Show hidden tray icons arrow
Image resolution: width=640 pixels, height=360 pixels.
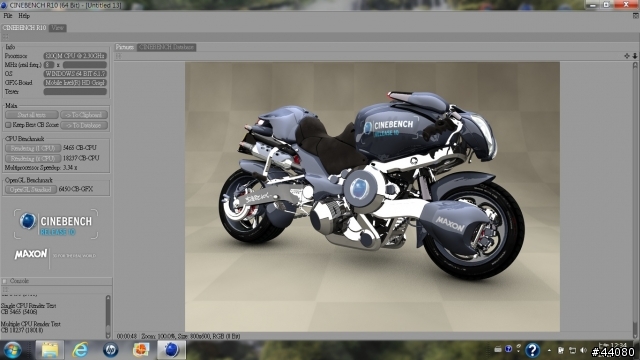point(549,351)
